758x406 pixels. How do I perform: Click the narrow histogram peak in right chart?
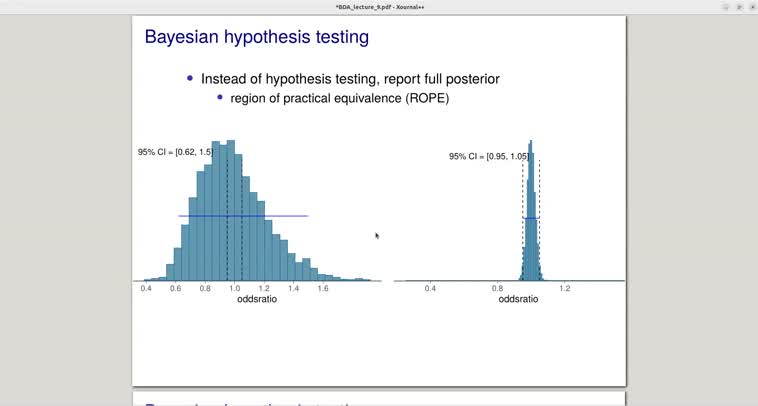(x=531, y=210)
